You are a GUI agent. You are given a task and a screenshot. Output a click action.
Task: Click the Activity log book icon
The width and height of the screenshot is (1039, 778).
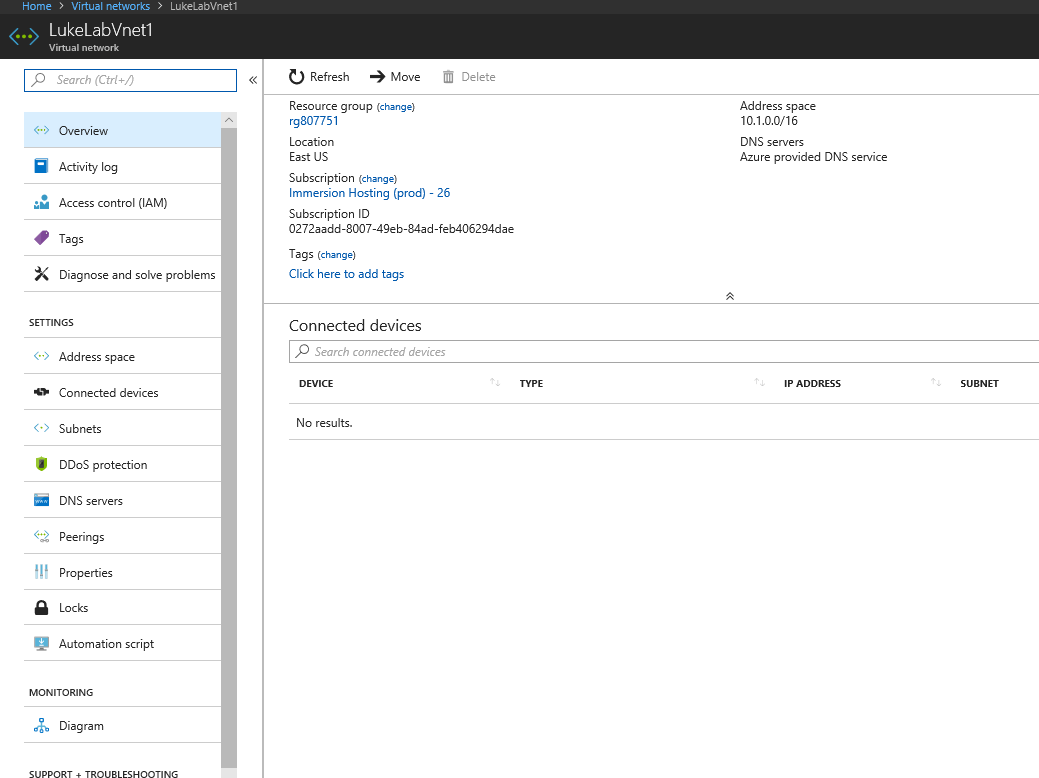[x=41, y=166]
